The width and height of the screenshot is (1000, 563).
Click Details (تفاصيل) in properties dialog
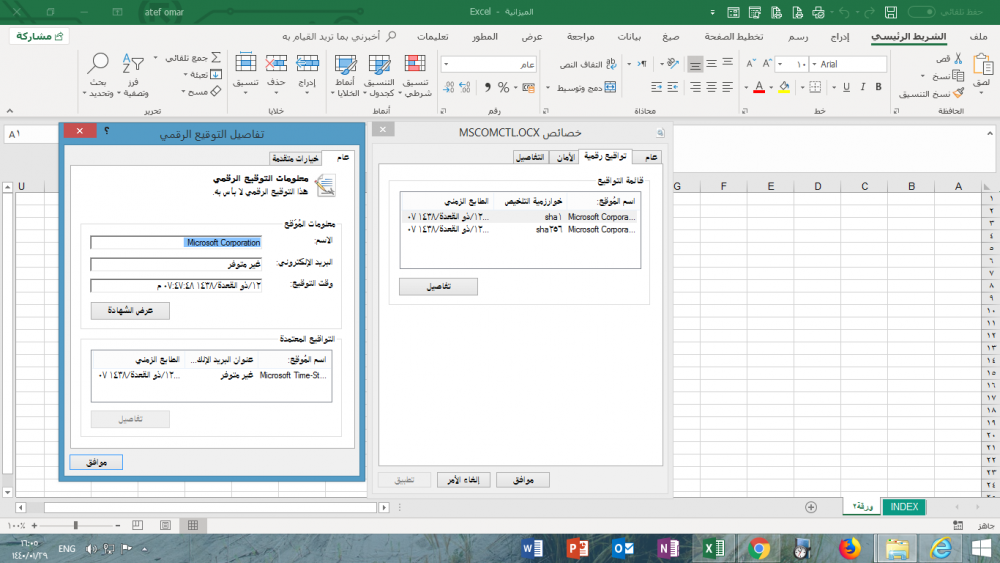(438, 287)
